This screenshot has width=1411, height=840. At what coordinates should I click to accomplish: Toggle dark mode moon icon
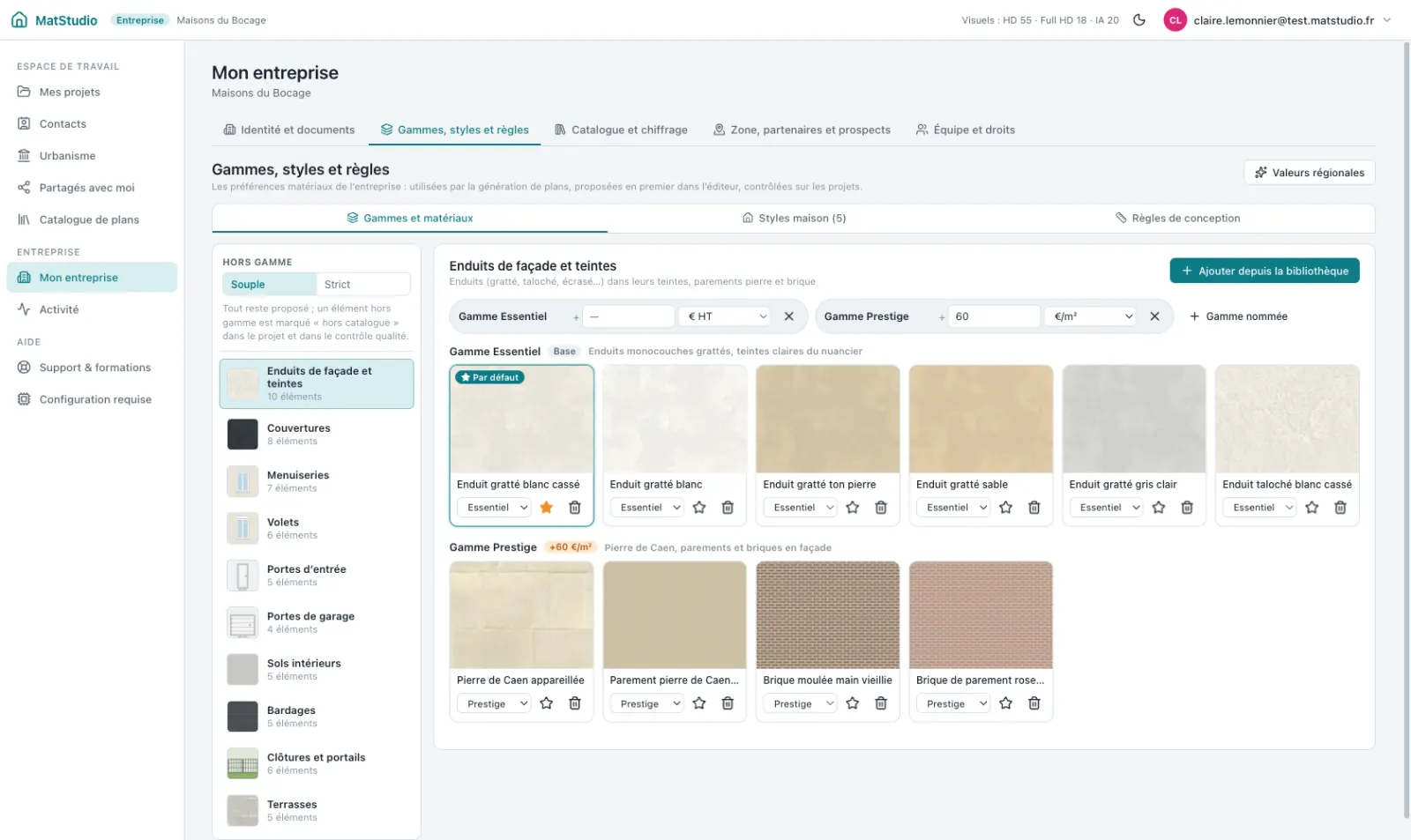(x=1139, y=20)
